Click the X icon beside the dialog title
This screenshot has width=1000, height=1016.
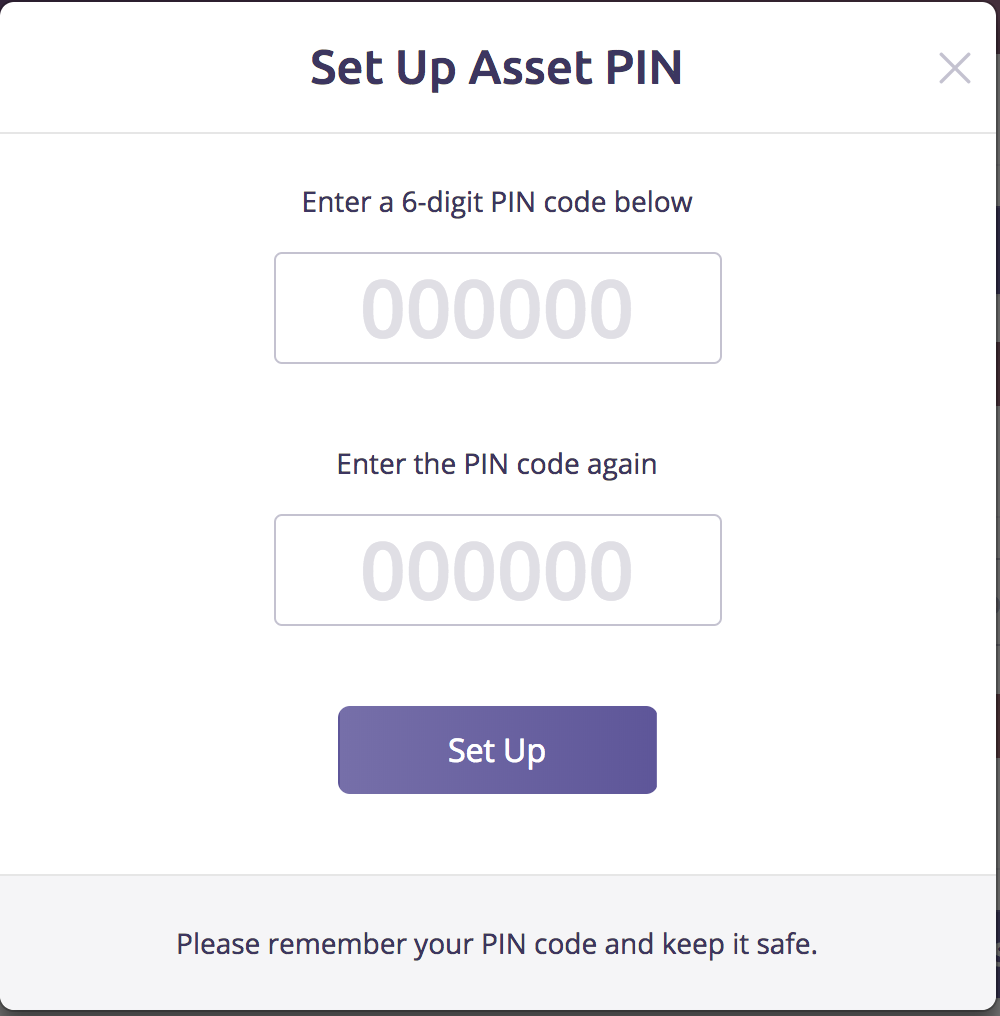(x=954, y=68)
